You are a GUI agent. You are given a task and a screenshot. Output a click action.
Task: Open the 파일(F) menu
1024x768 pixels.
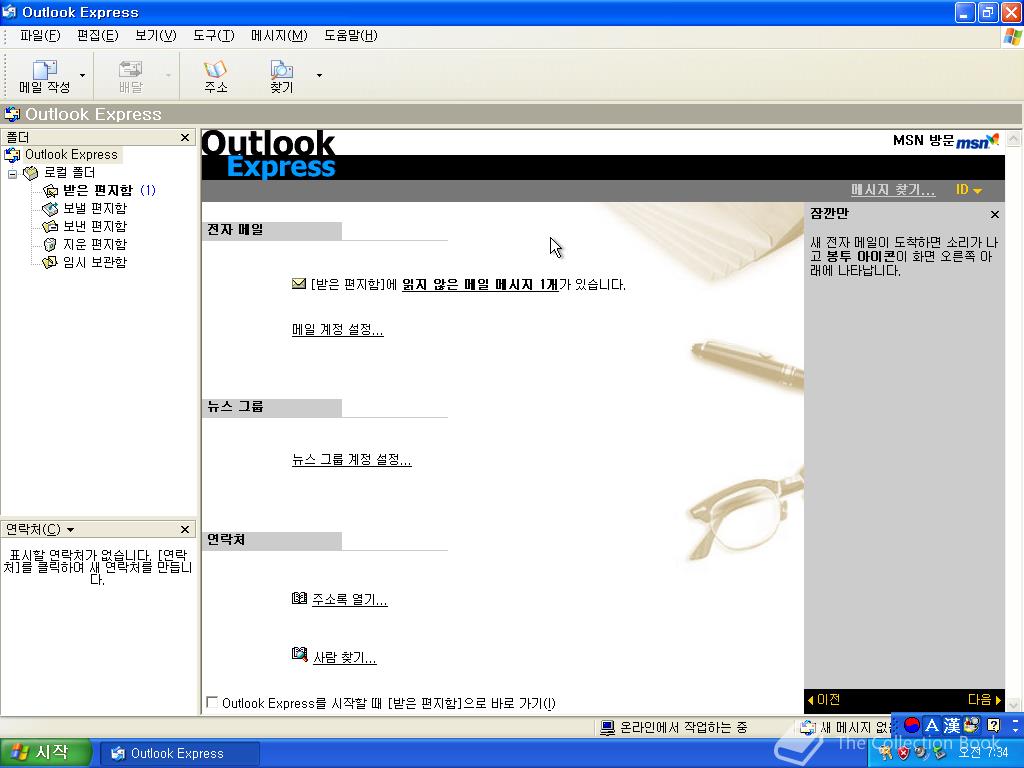40,36
